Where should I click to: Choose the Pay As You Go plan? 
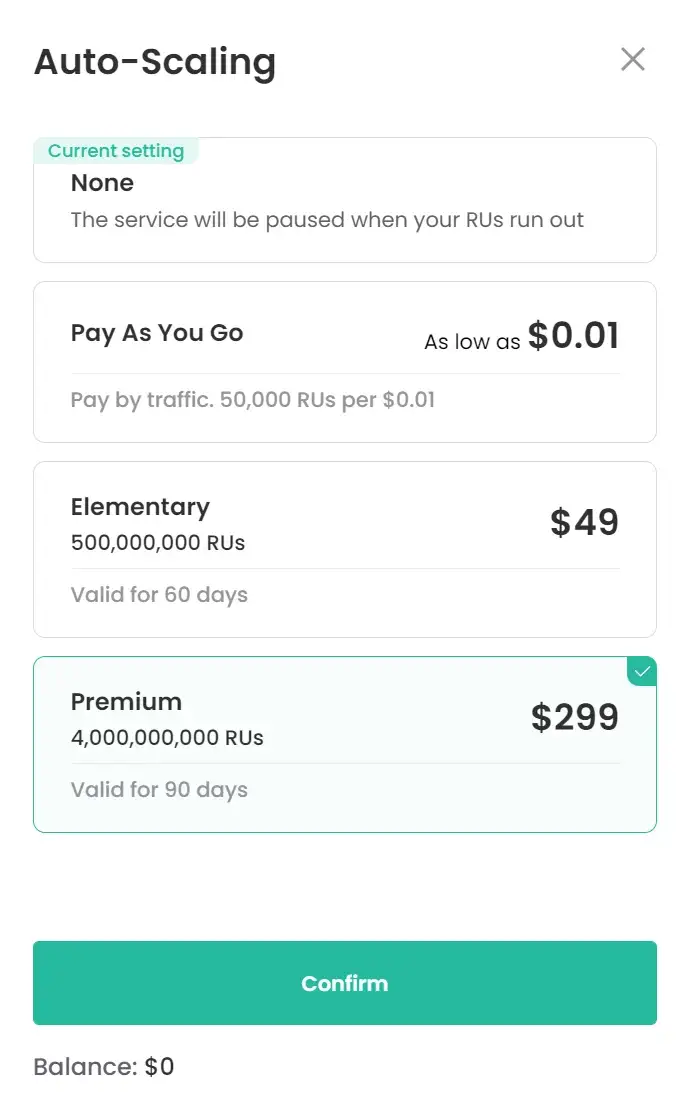click(x=344, y=362)
